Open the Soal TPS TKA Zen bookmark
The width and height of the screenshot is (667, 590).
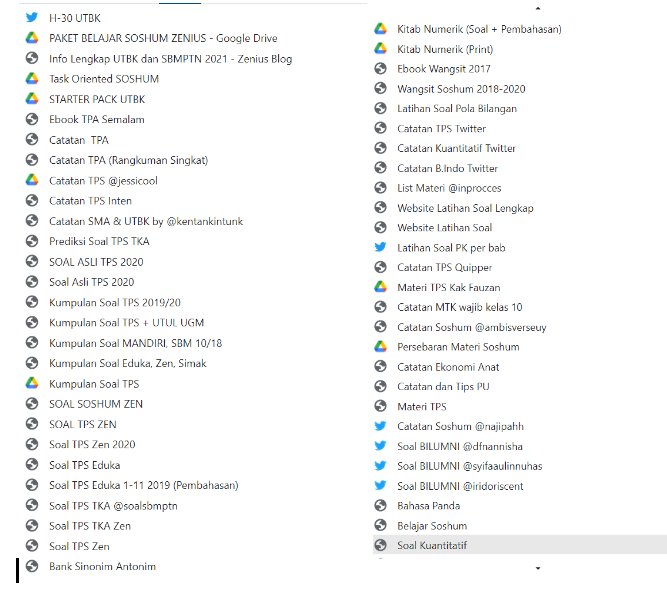[x=90, y=526]
